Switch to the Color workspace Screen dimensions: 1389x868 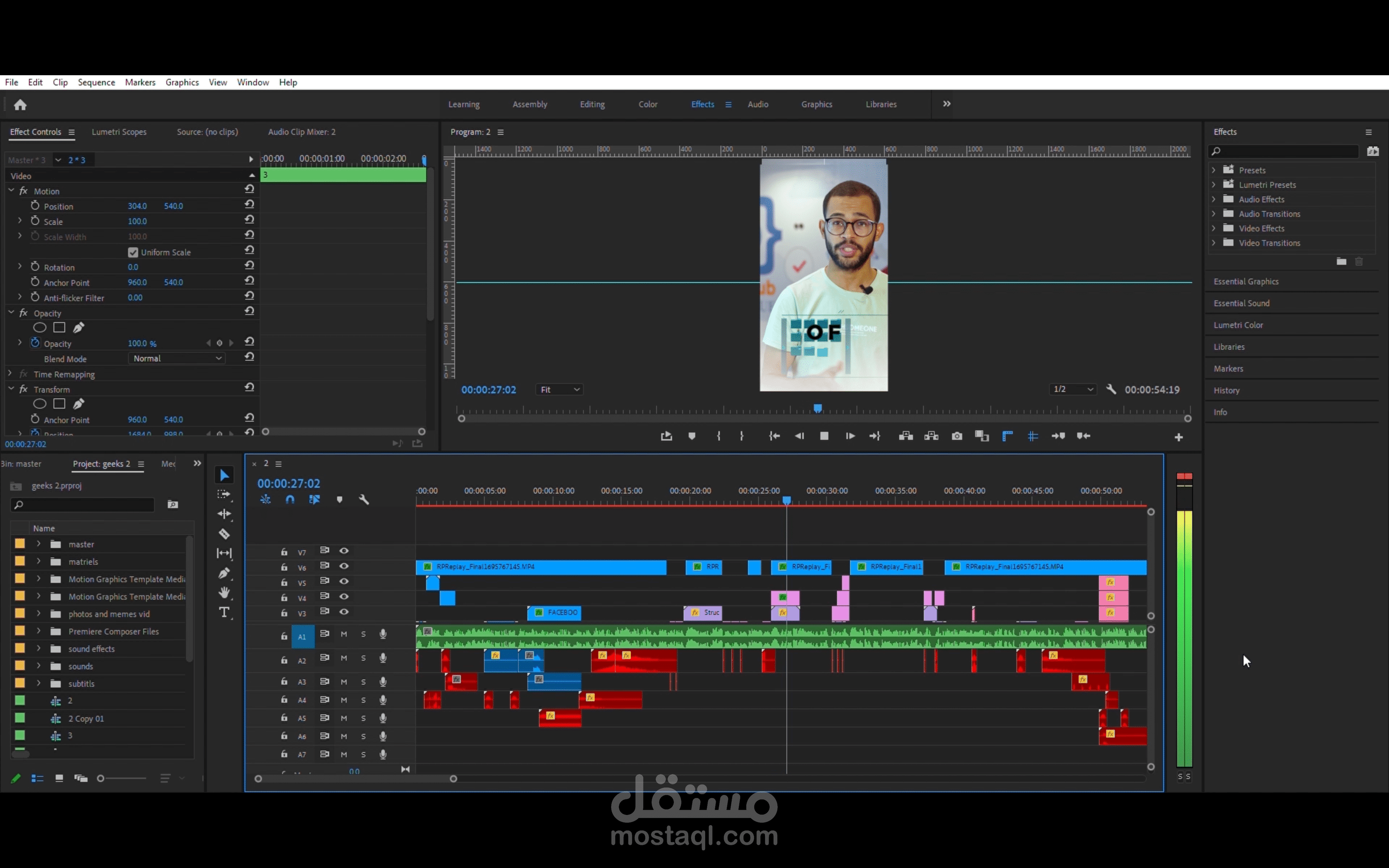point(648,104)
